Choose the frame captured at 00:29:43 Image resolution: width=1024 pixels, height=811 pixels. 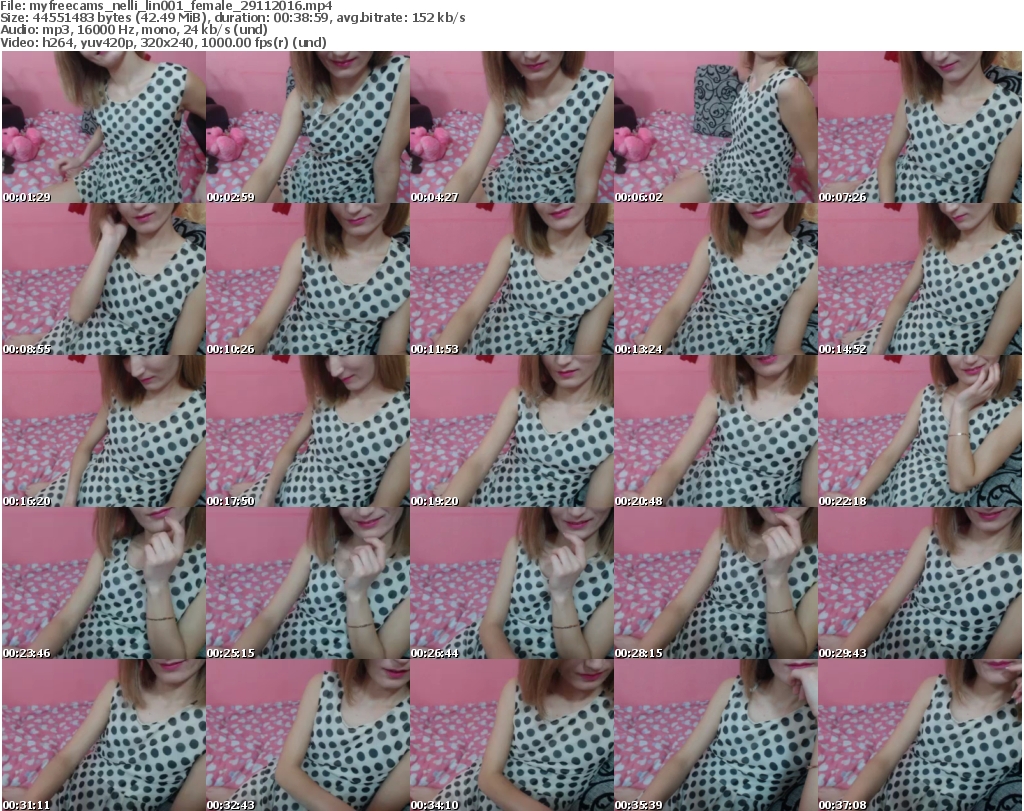[920, 583]
